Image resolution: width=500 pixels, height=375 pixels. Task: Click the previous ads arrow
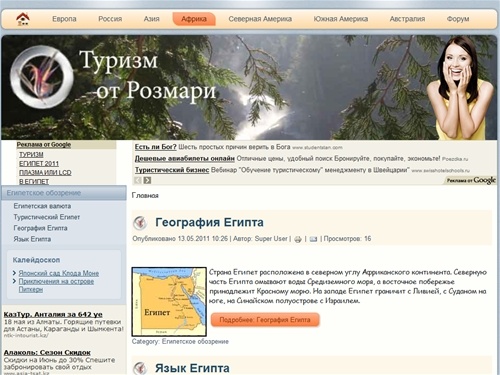click(138, 180)
